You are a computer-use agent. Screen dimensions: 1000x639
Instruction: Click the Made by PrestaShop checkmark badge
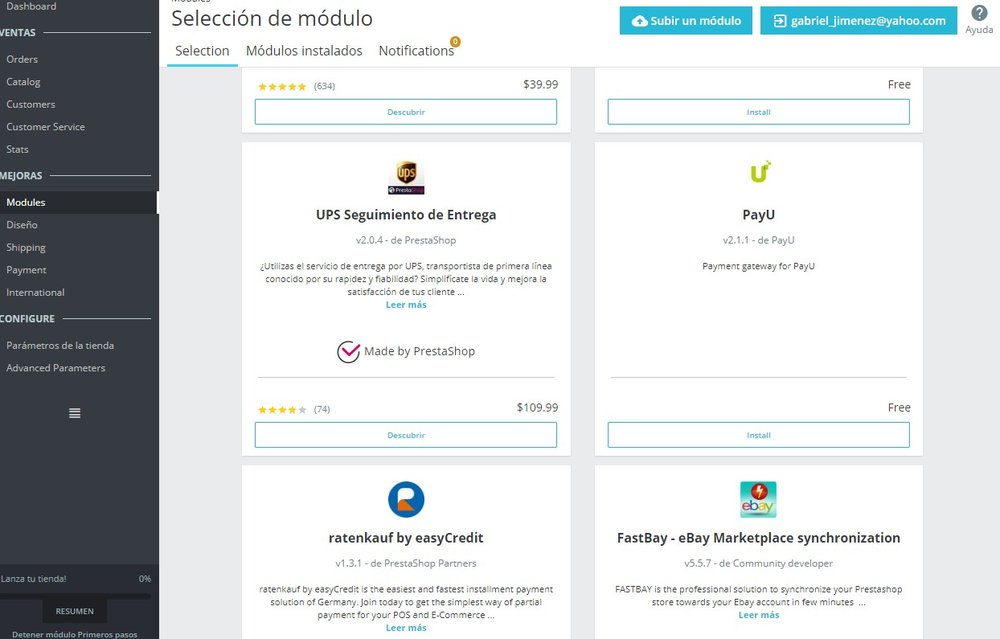(348, 351)
